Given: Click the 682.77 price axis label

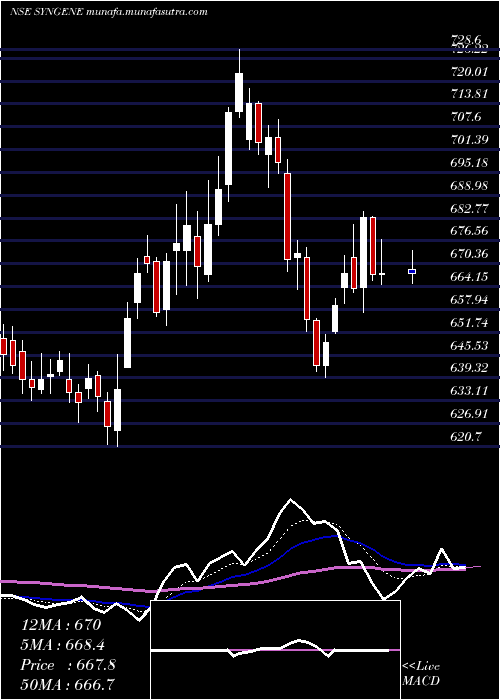Looking at the screenshot, I should point(469,208).
